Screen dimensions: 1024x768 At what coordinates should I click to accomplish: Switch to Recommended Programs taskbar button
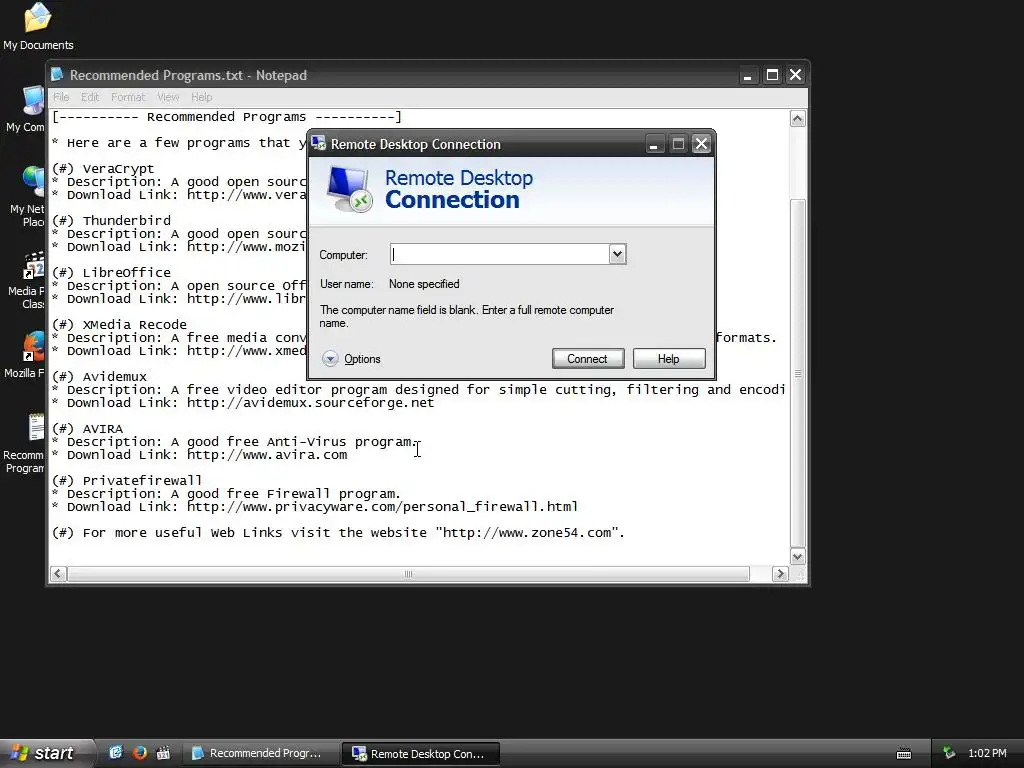click(x=260, y=753)
